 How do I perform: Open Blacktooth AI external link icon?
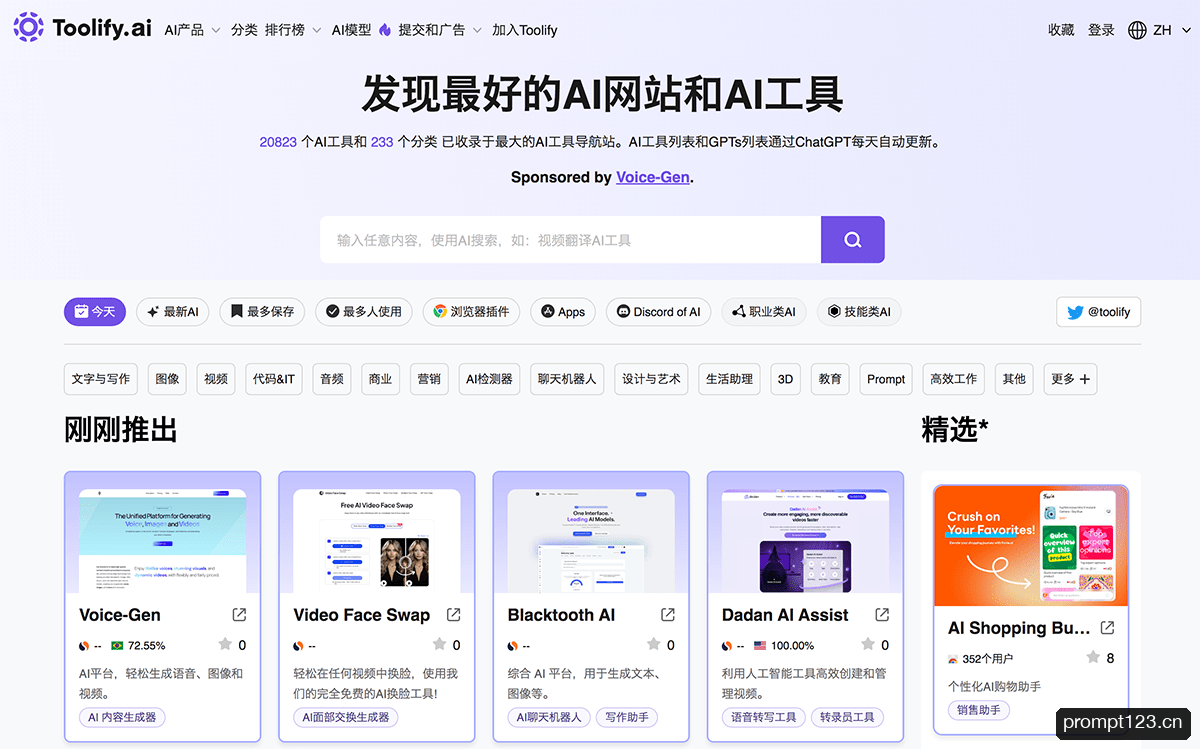click(x=668, y=614)
